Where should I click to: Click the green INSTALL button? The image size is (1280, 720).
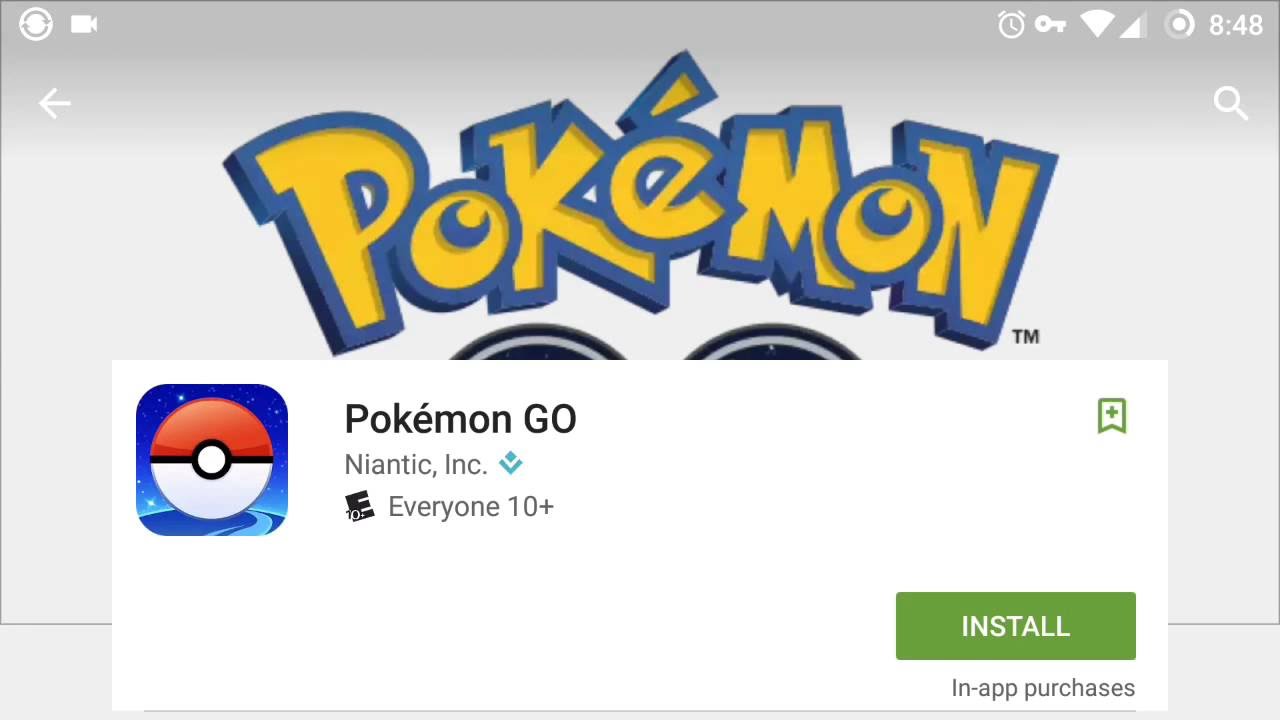1016,626
